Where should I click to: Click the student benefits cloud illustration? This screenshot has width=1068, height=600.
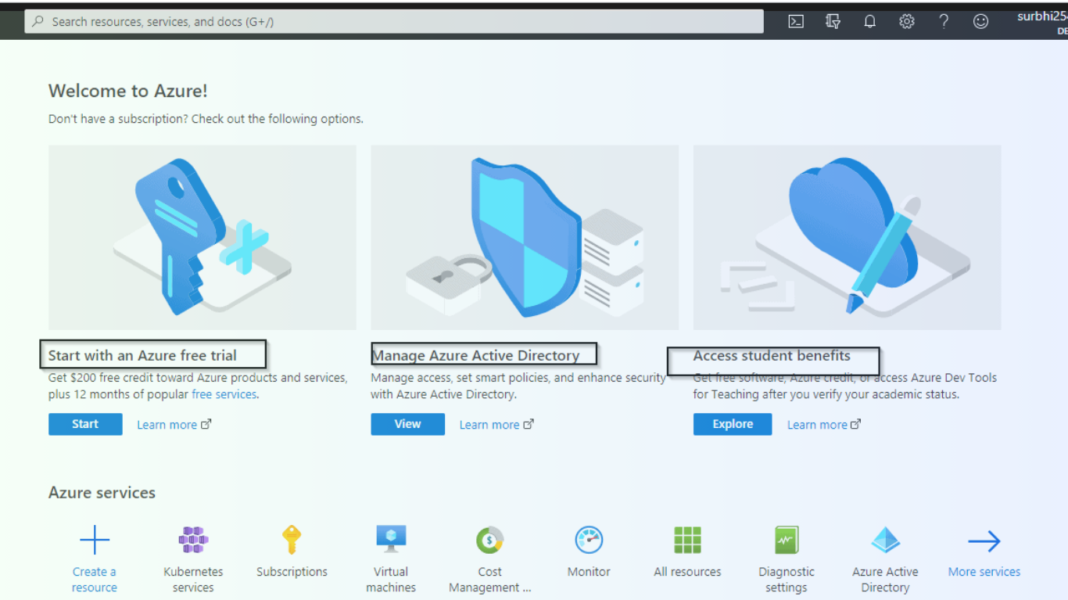pos(847,237)
